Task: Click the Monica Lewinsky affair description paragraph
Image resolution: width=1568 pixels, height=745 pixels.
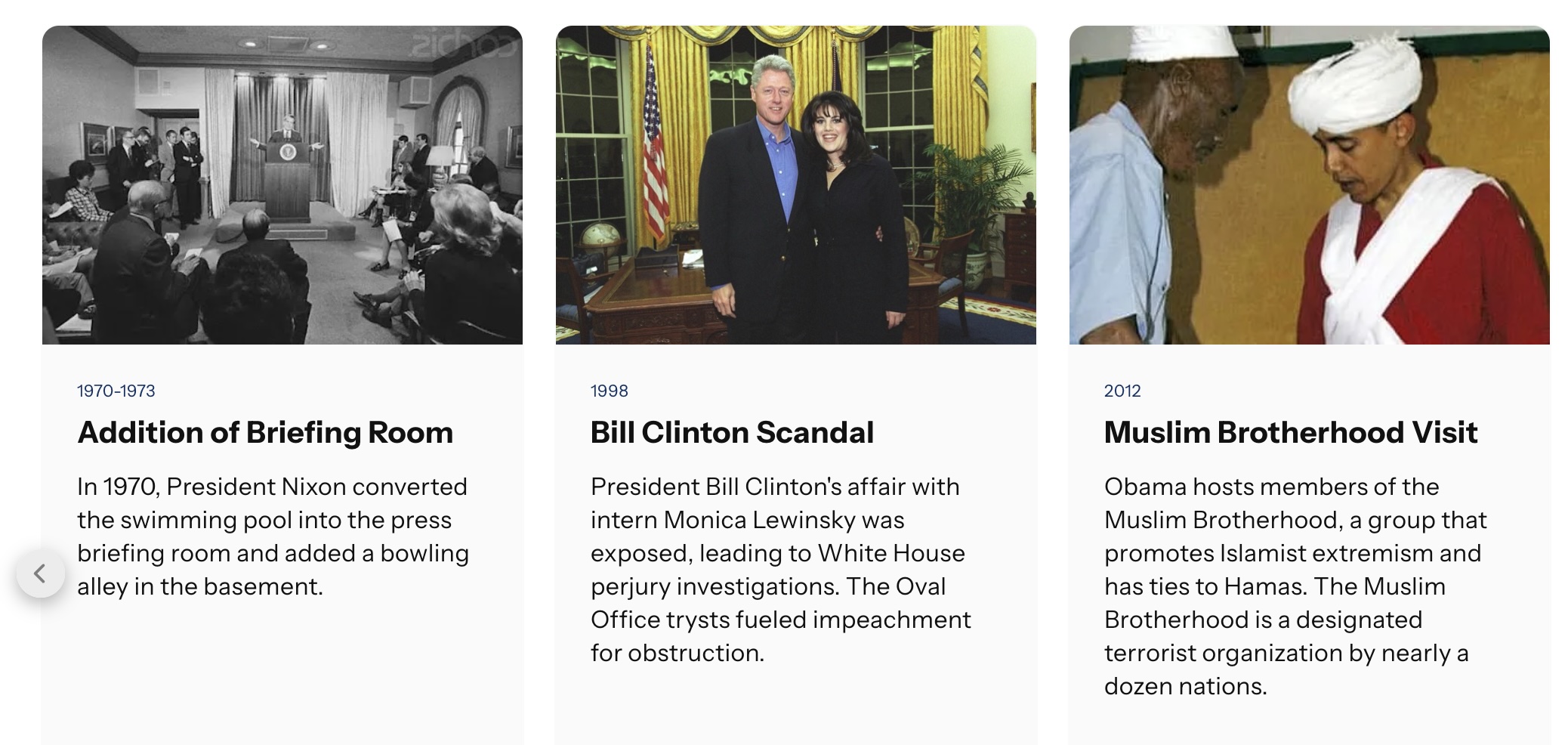Action: (x=780, y=569)
